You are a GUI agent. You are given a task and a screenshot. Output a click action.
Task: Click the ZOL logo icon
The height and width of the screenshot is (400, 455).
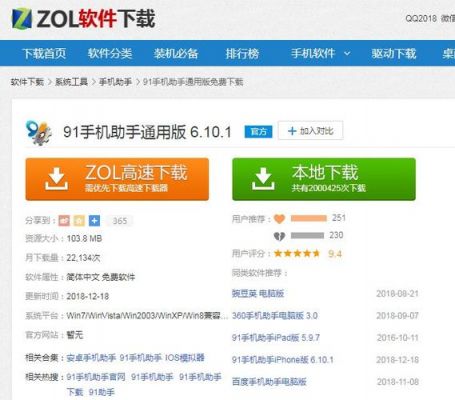22,18
